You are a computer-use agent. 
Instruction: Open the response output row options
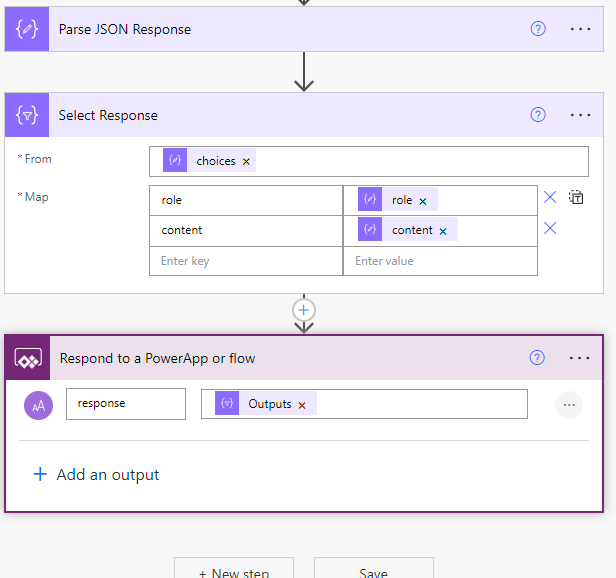(569, 405)
